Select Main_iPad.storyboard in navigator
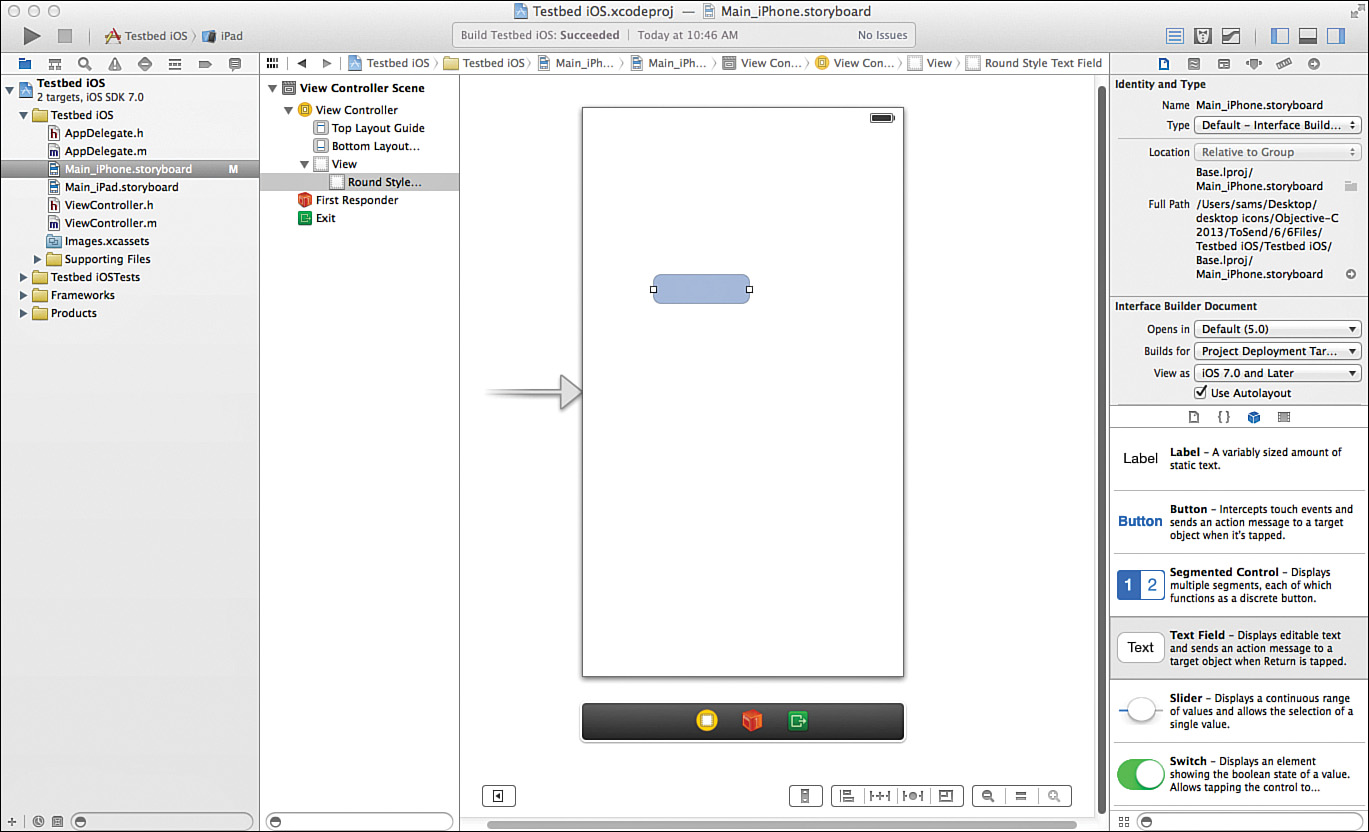The height and width of the screenshot is (832, 1369). pyautogui.click(x=122, y=187)
